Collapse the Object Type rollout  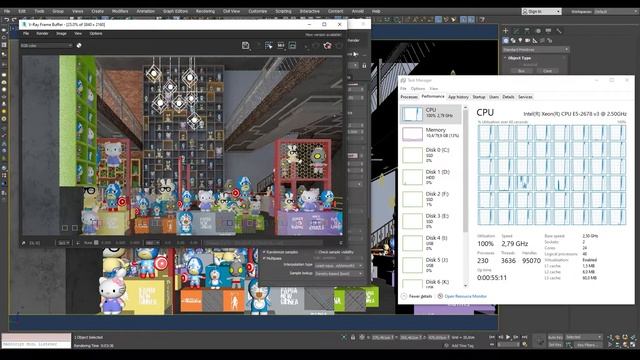[x=519, y=58]
